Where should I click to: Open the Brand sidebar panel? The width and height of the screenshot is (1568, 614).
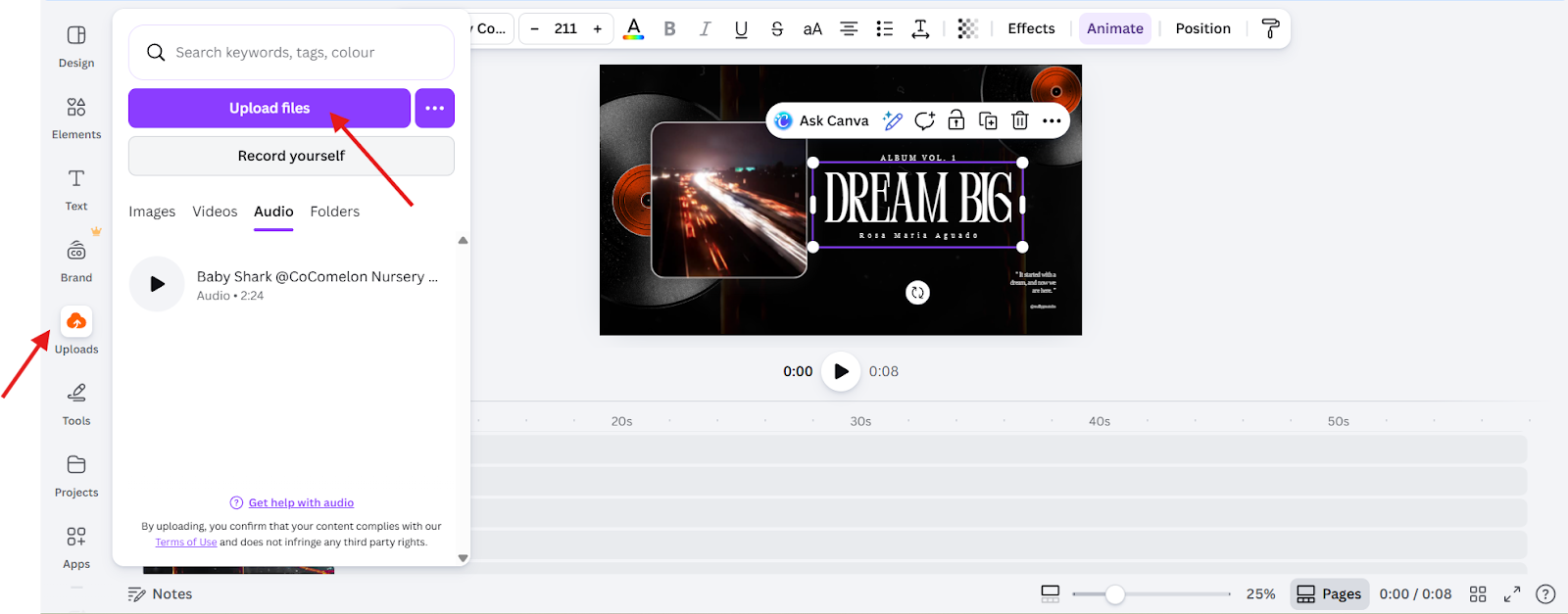click(x=76, y=261)
